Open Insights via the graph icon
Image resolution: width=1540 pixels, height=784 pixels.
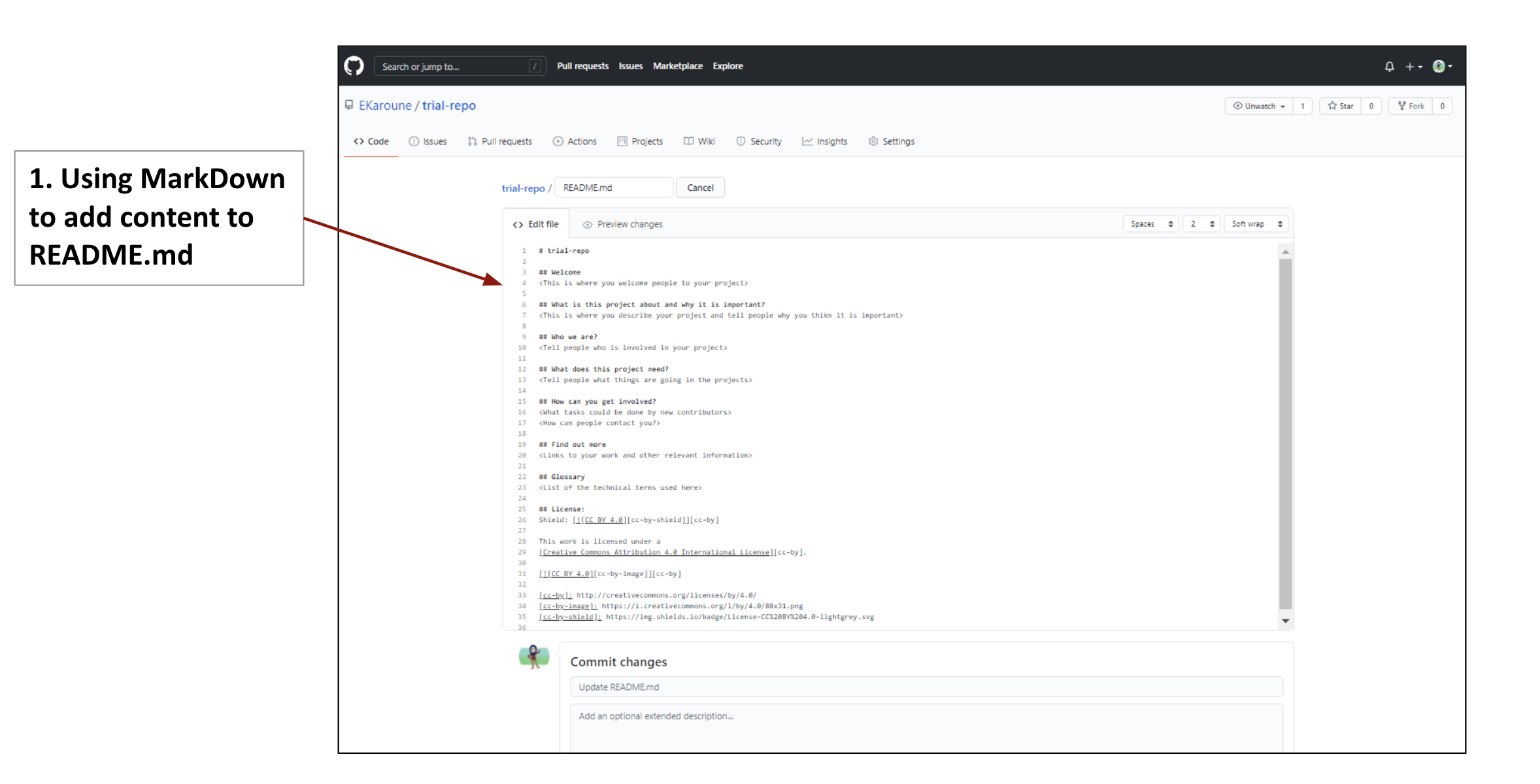pos(807,141)
